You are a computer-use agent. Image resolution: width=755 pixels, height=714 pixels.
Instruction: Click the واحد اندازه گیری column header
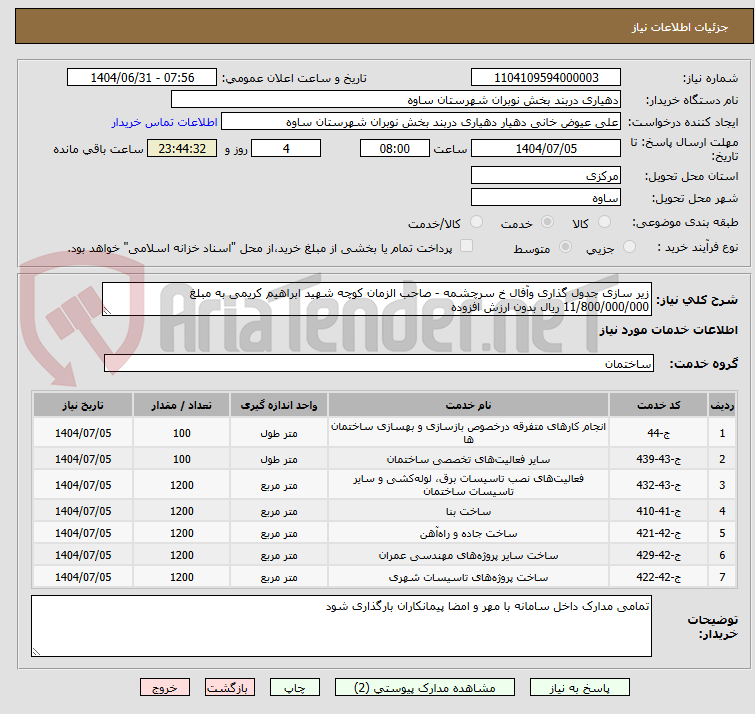click(x=279, y=405)
